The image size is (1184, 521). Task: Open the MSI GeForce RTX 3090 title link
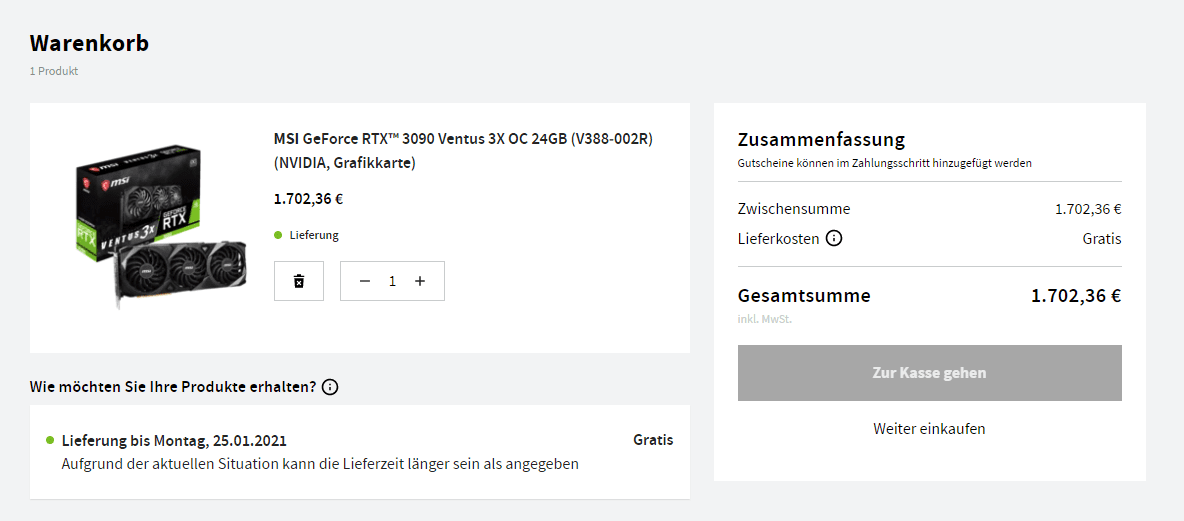pos(463,150)
